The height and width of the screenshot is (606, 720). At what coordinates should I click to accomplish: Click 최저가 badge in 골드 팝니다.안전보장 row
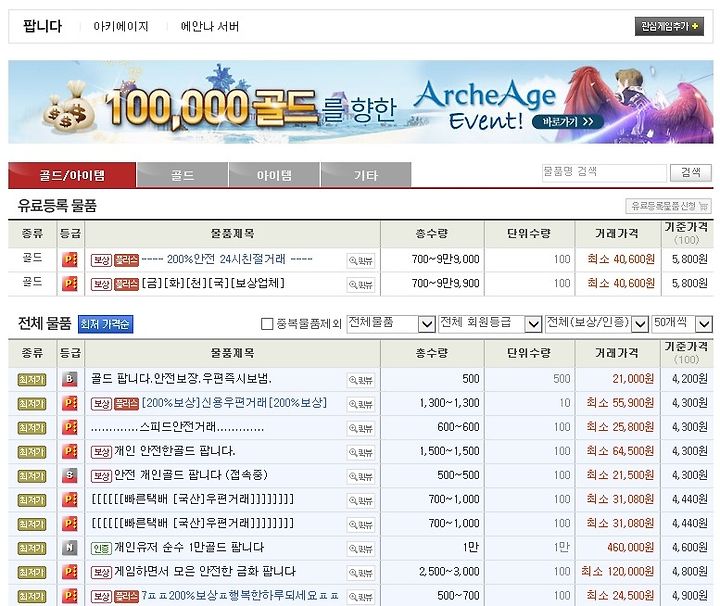point(32,380)
